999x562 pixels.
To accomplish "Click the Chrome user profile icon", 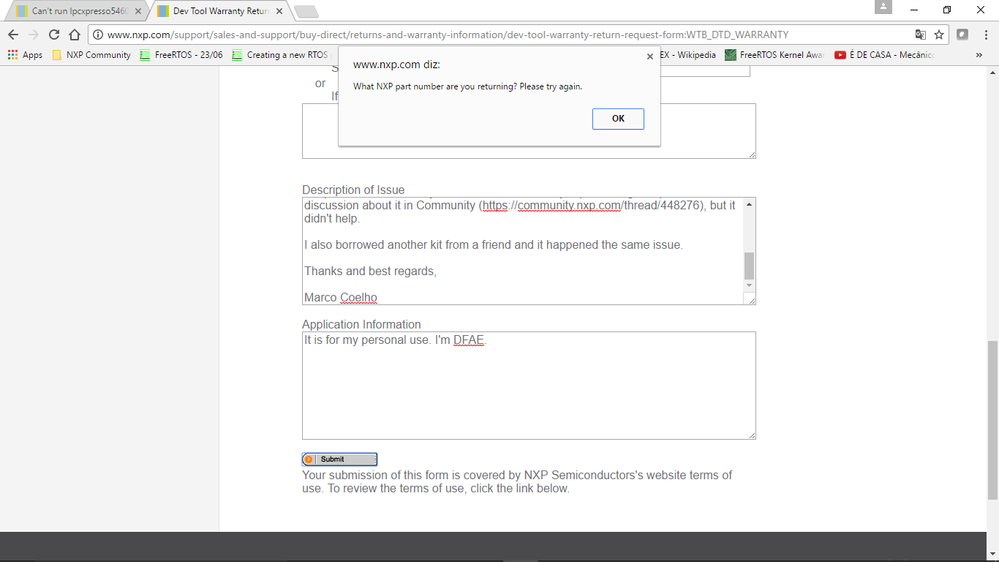I will tap(883, 7).
